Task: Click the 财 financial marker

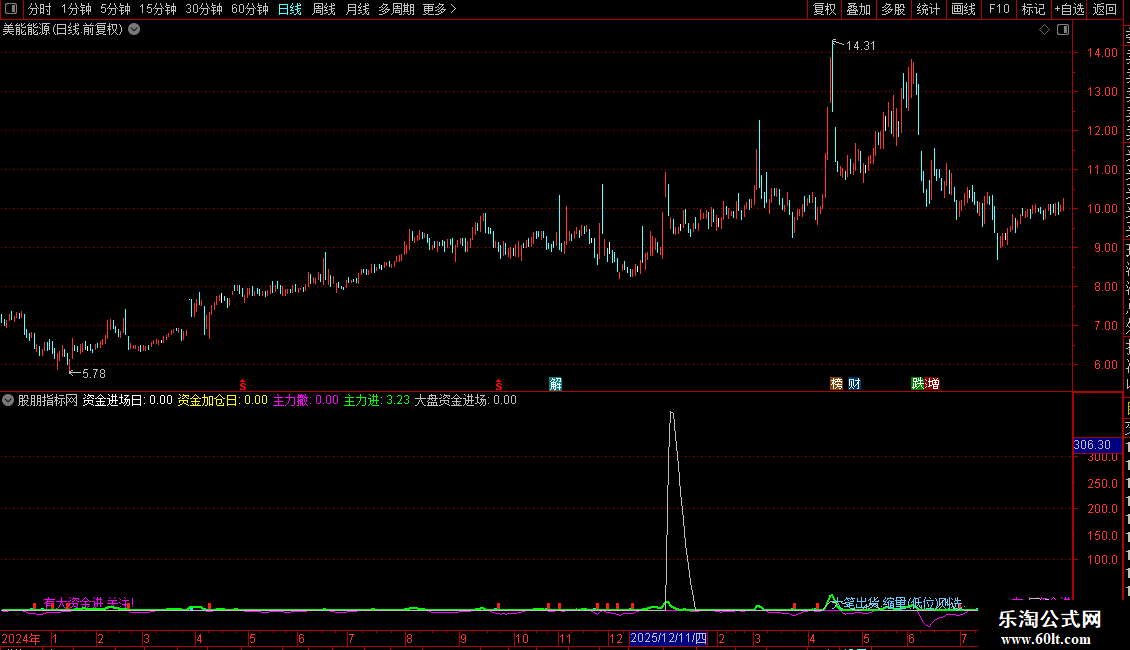Action: 854,384
